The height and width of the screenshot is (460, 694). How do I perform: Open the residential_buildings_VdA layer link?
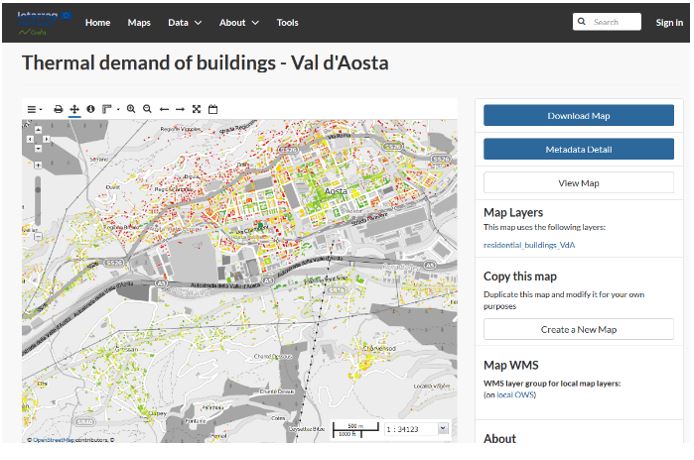click(529, 244)
